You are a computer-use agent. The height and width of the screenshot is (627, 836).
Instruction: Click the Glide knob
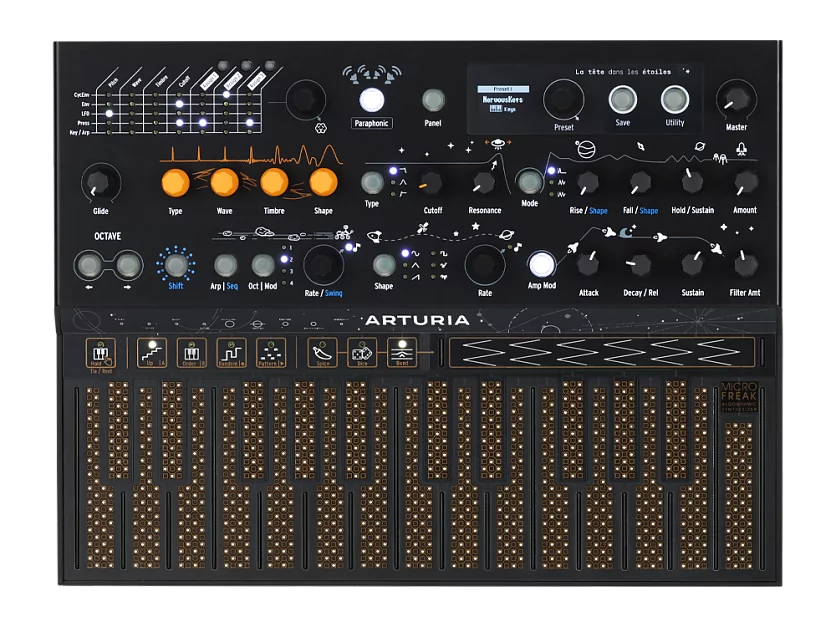(x=100, y=183)
